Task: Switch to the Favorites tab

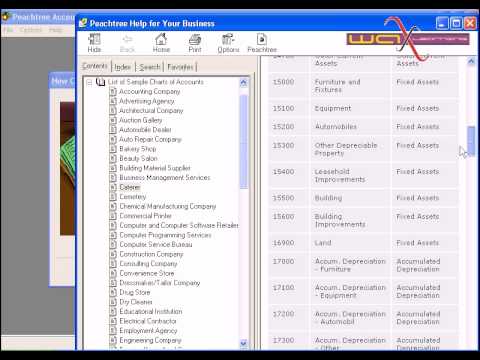Action: [180, 67]
